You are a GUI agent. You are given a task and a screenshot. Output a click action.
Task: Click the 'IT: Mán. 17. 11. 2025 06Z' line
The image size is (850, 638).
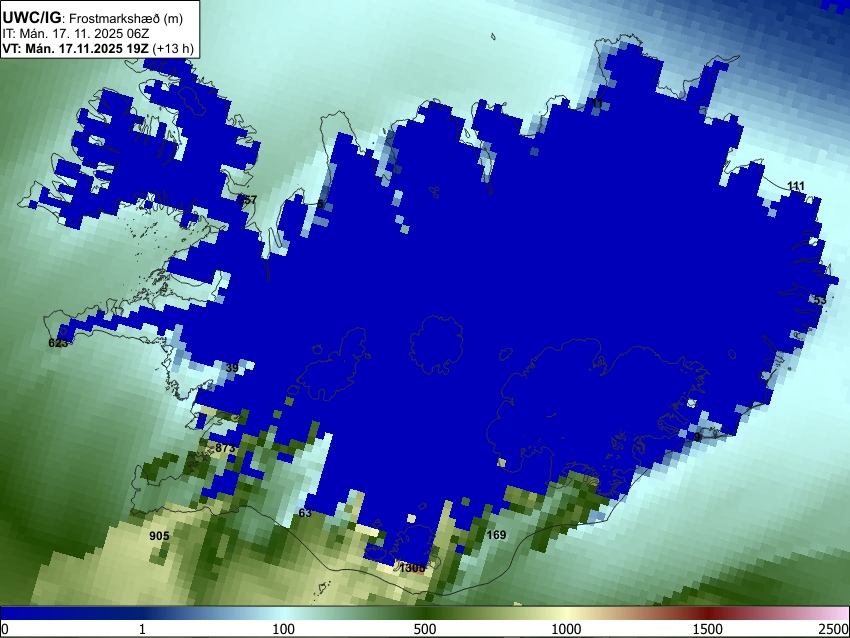tap(76, 34)
